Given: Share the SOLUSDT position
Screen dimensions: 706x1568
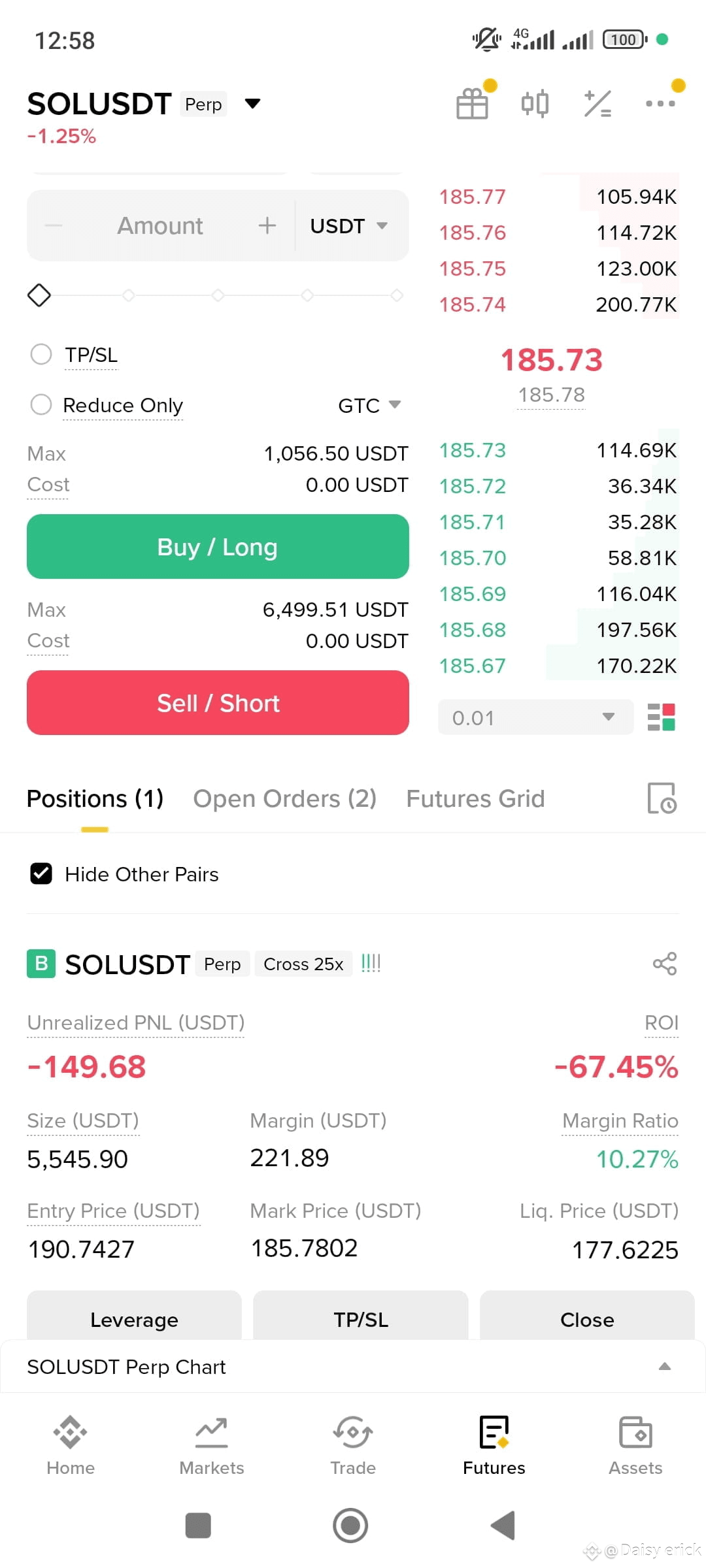Looking at the screenshot, I should [665, 964].
